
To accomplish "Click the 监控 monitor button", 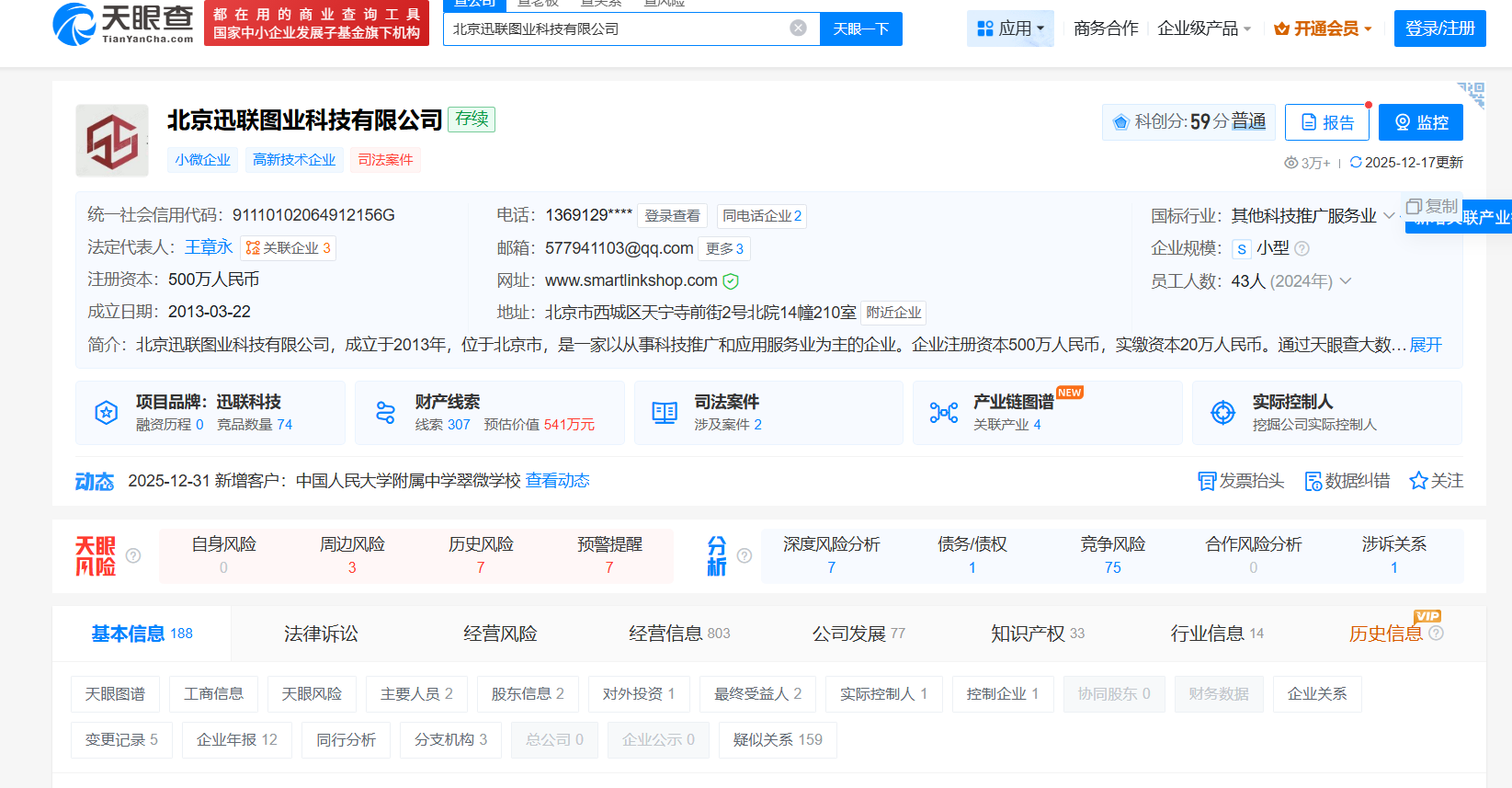I will pos(1420,122).
